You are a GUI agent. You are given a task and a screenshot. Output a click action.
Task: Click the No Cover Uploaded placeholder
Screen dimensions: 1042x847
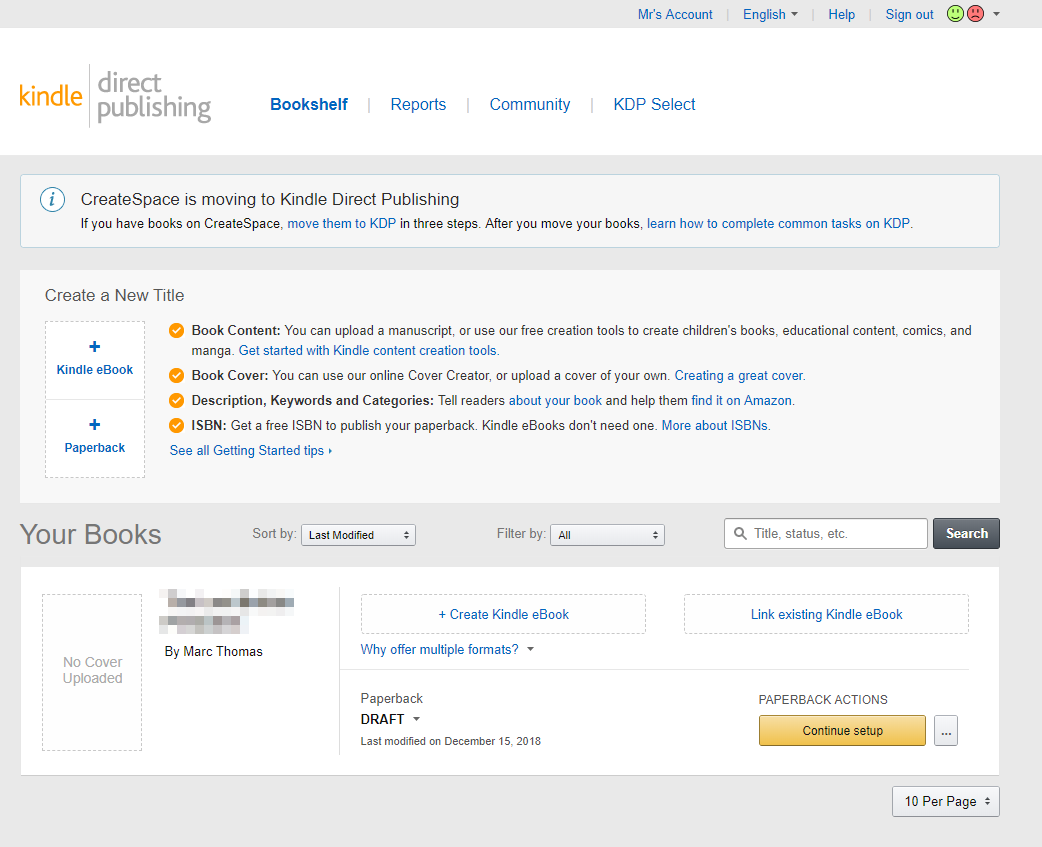point(92,672)
